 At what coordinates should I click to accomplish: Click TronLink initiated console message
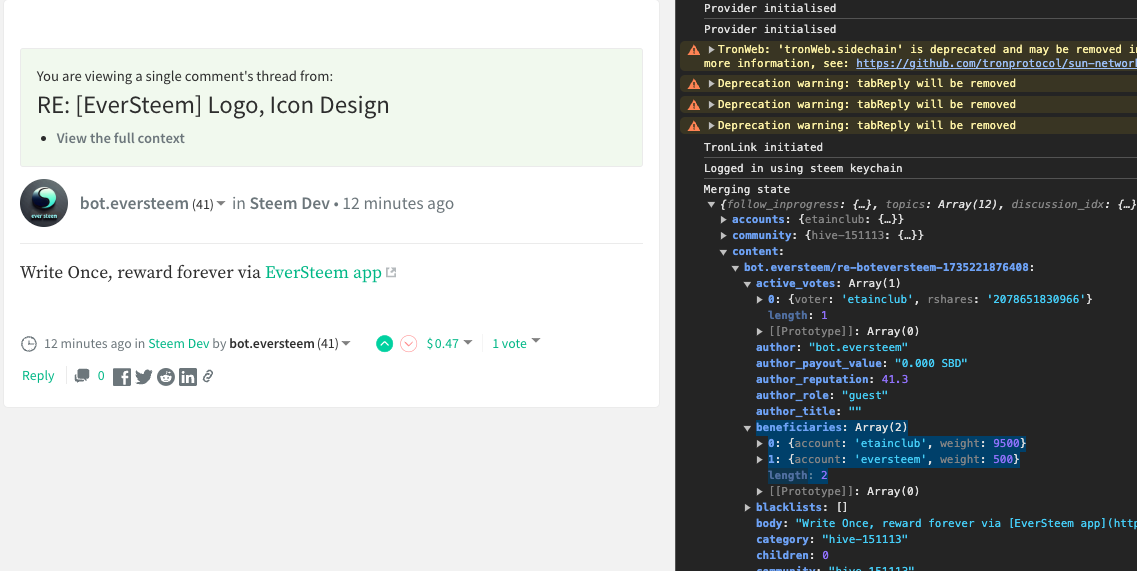point(763,147)
